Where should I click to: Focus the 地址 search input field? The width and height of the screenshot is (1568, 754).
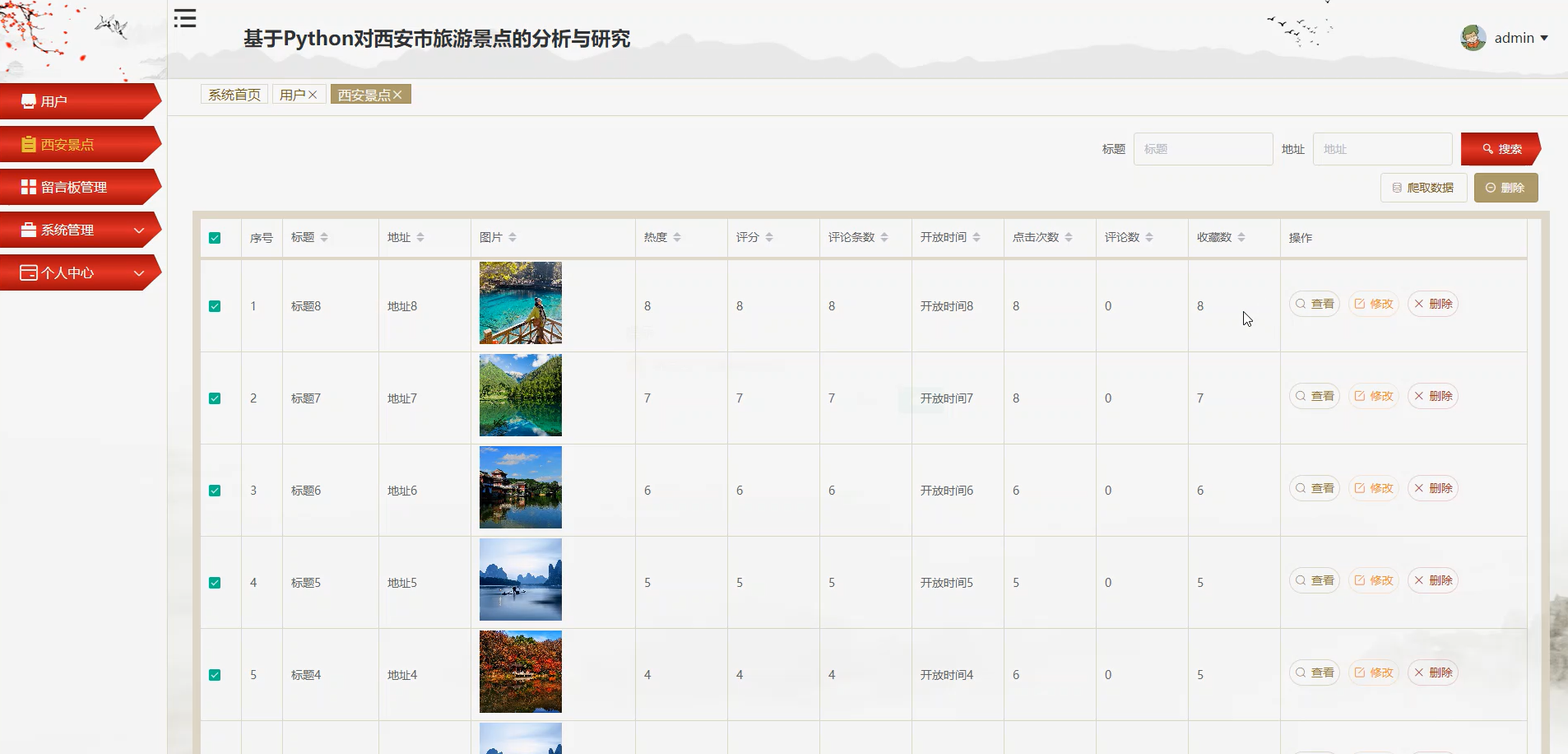1382,149
